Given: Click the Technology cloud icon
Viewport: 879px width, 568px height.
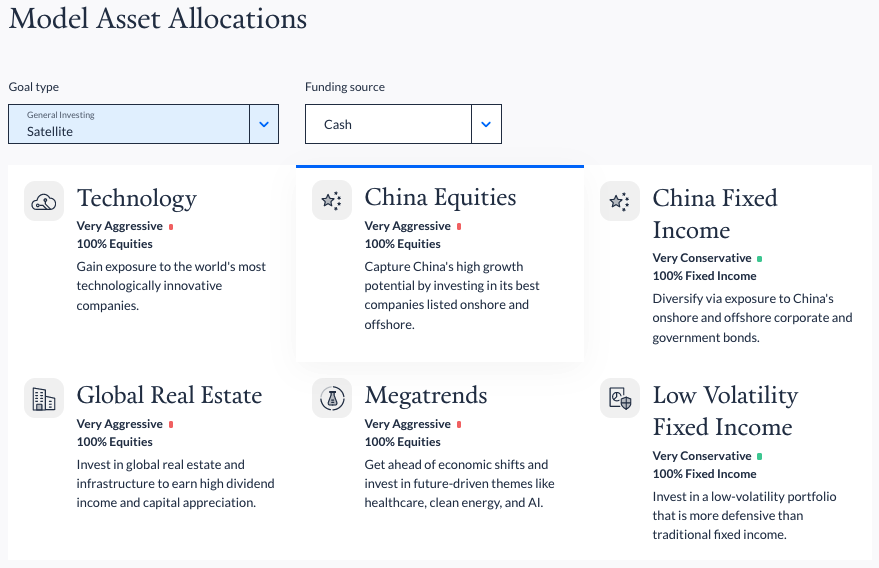Looking at the screenshot, I should point(44,201).
